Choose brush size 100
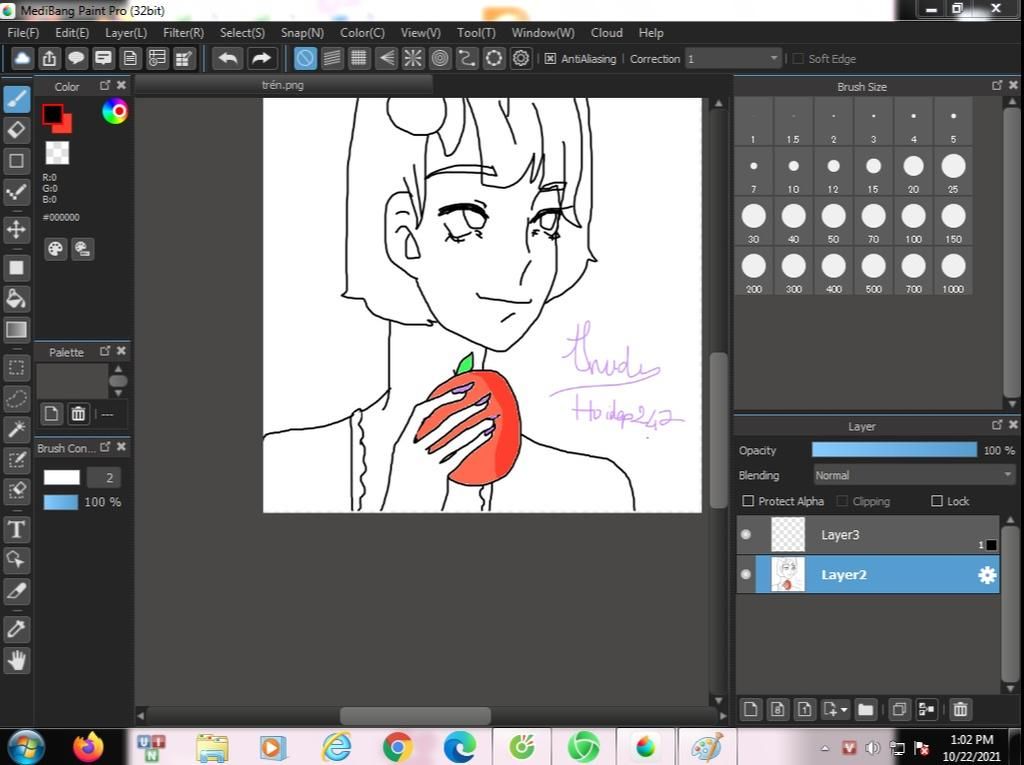The height and width of the screenshot is (765, 1024). 913,221
